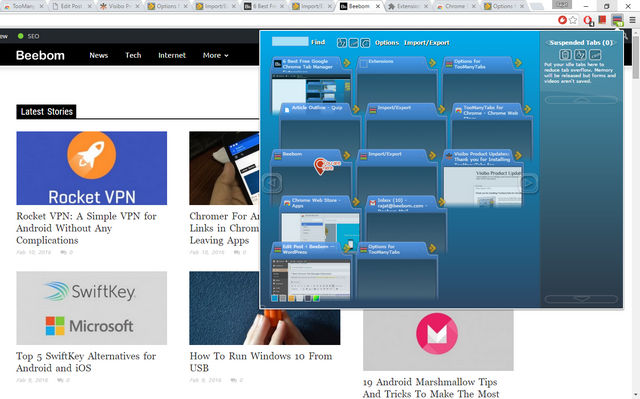This screenshot has height=399, width=640.
Task: Select the orange color swatch at popup bottom
Action: [x=291, y=298]
